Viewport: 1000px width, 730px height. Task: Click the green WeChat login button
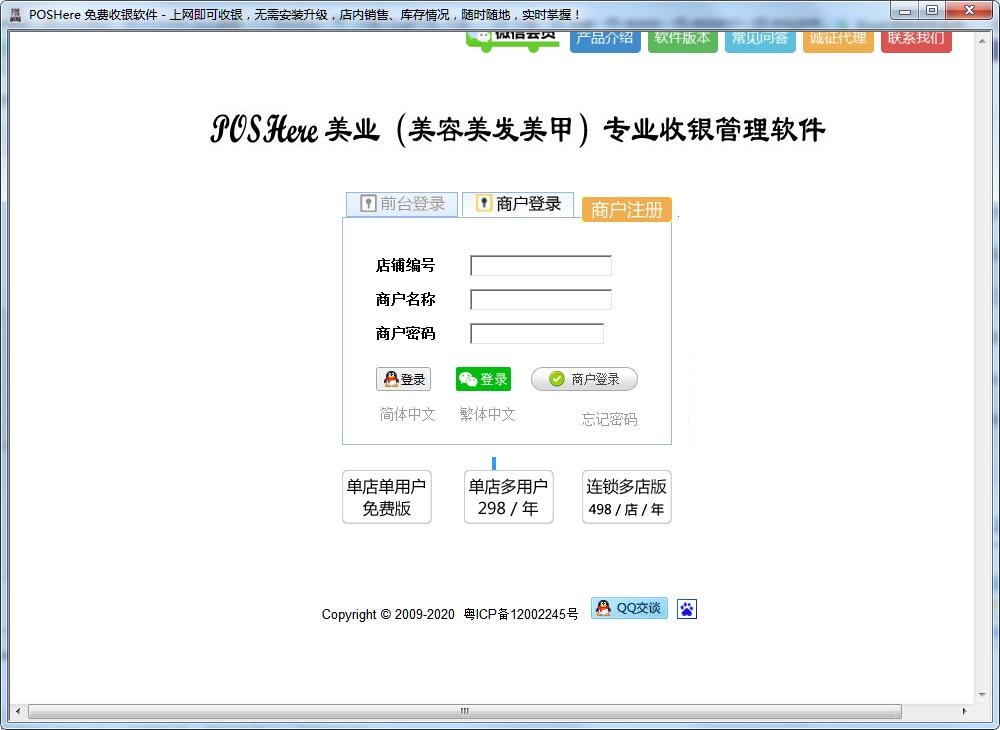click(x=483, y=379)
